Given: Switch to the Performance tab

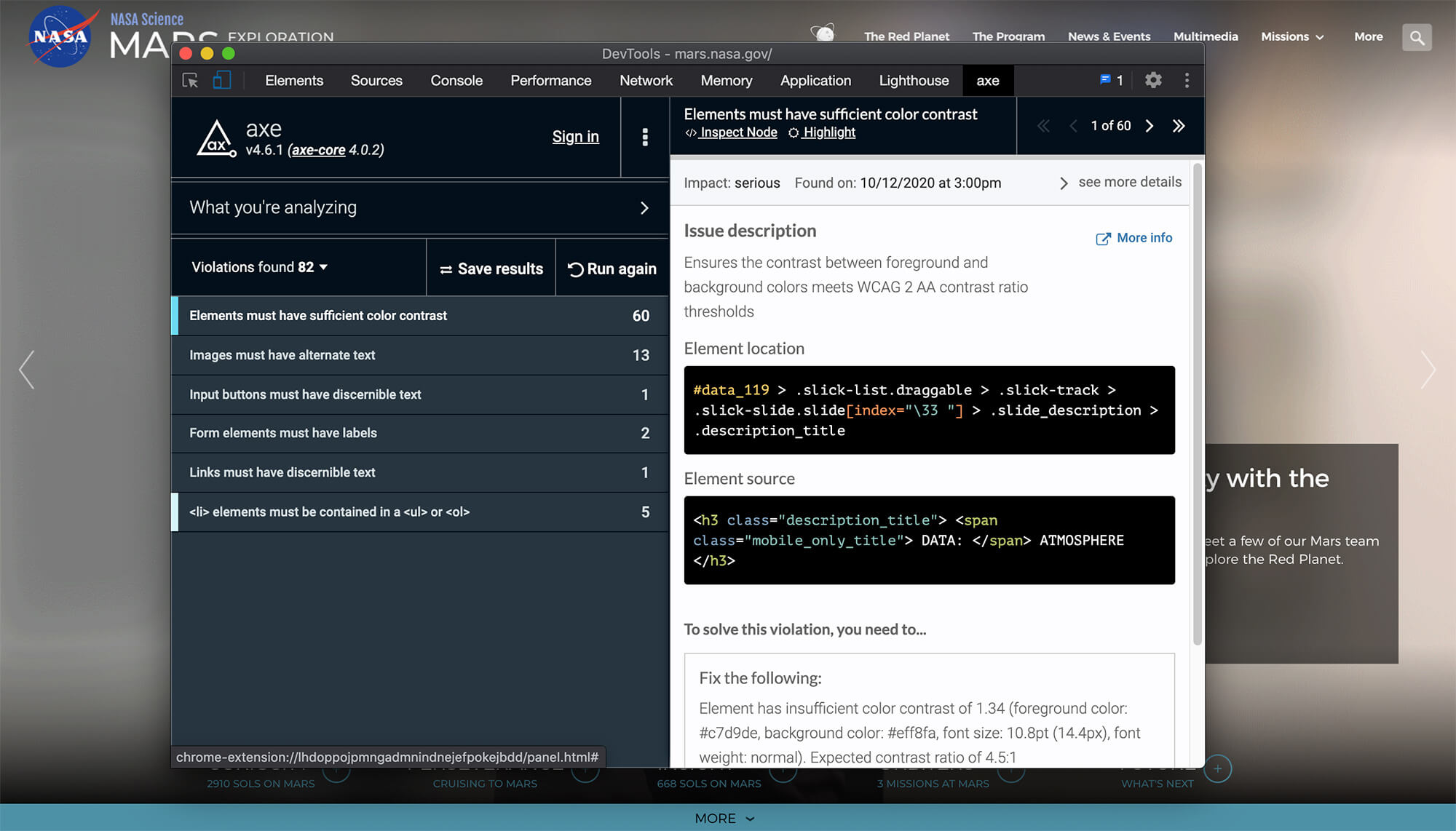Looking at the screenshot, I should coord(551,81).
